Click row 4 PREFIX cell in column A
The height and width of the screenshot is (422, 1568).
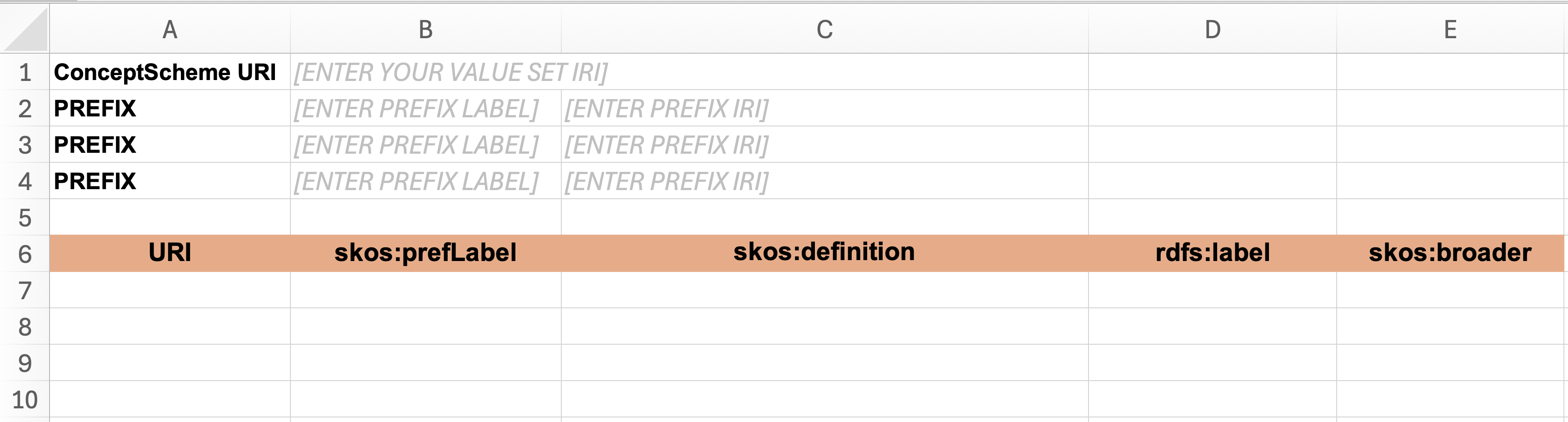coord(170,181)
